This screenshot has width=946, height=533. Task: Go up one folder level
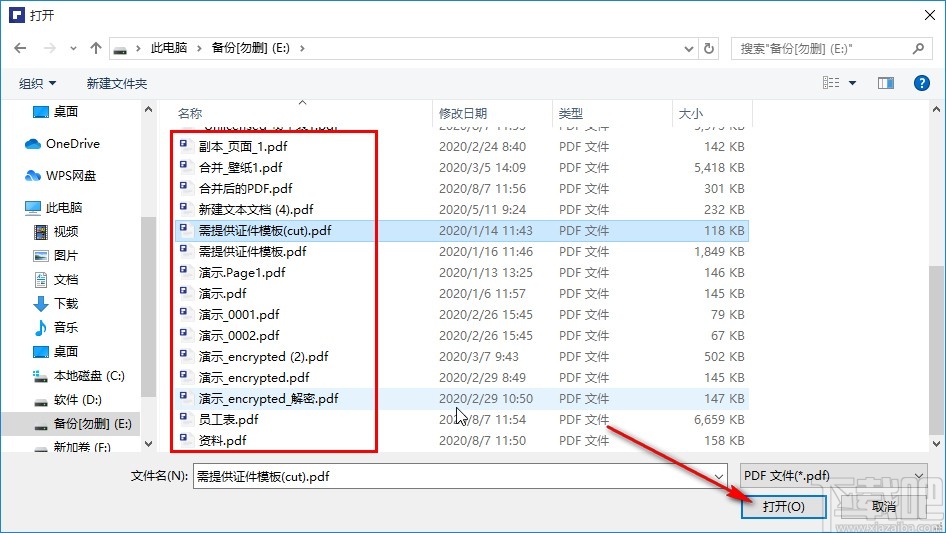point(95,48)
